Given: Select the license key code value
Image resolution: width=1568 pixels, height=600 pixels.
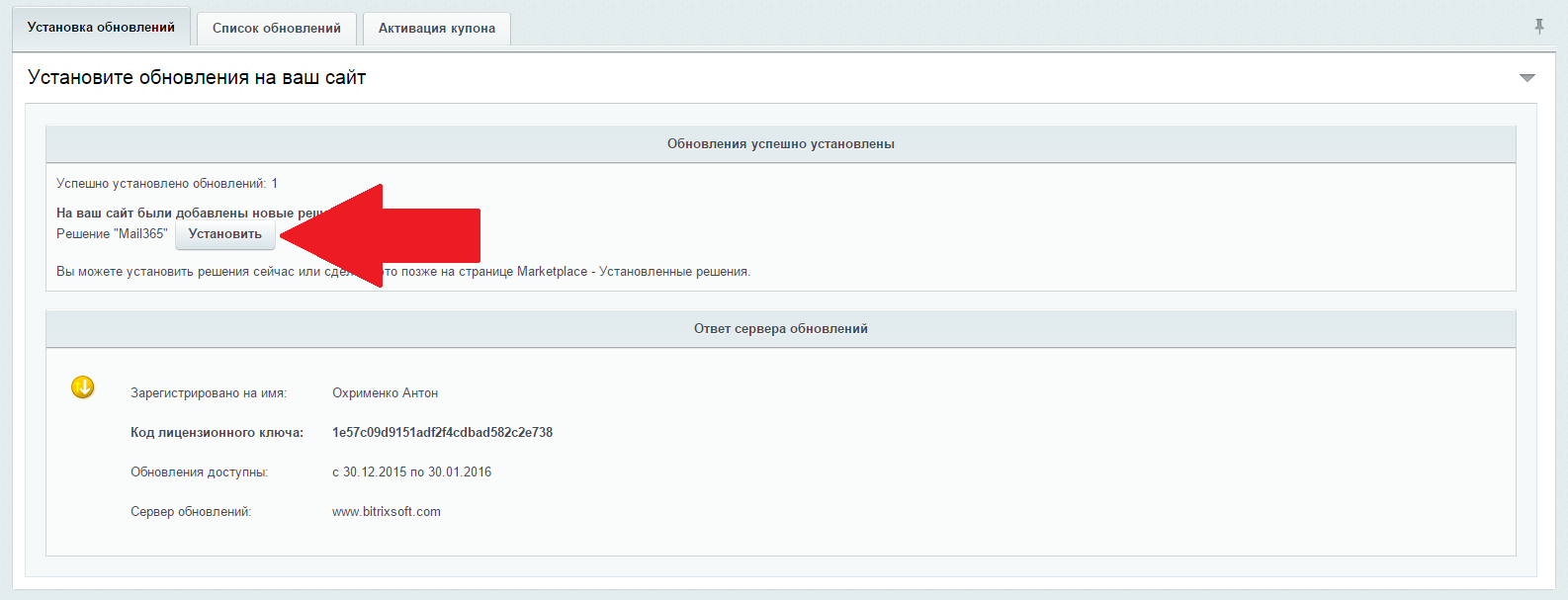Looking at the screenshot, I should (442, 433).
